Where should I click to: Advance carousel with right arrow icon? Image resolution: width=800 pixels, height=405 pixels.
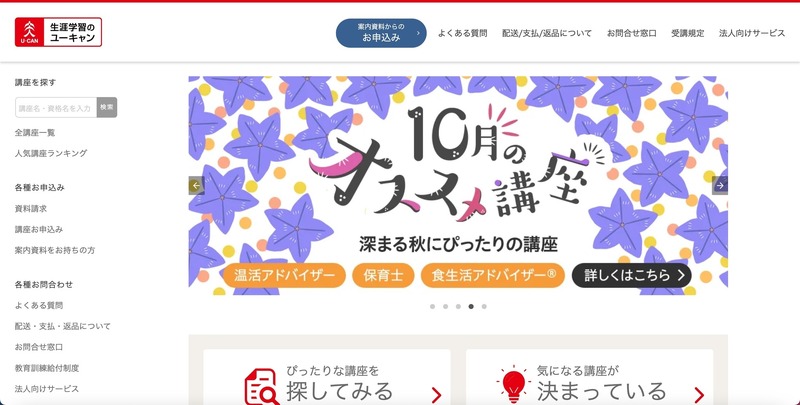pyautogui.click(x=720, y=186)
